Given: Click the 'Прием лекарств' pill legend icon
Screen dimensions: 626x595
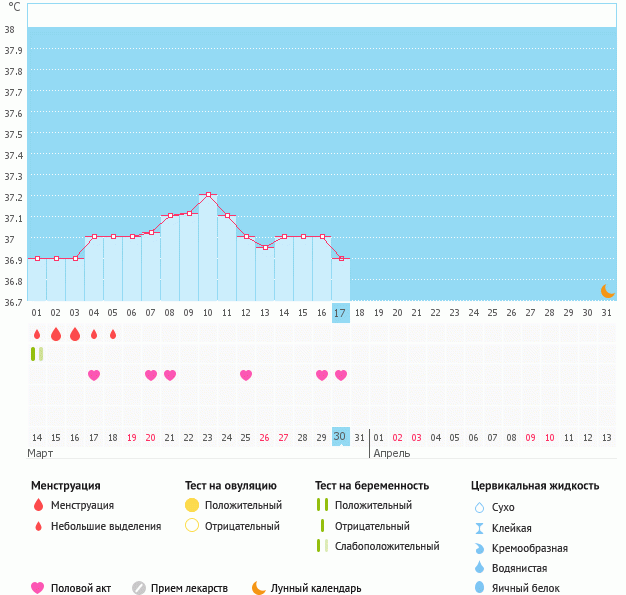Looking at the screenshot, I should tap(139, 588).
